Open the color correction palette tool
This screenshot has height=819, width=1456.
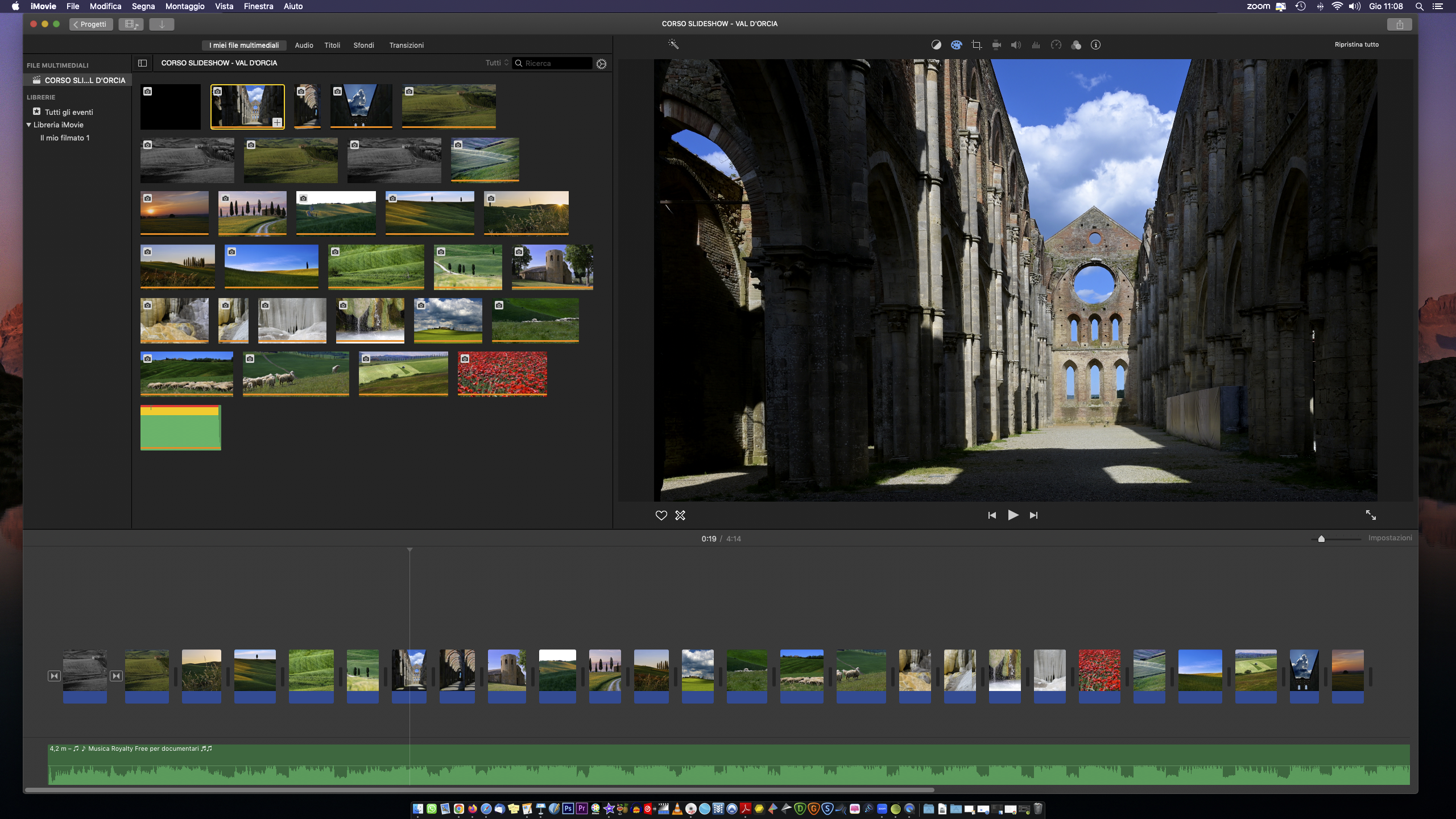956,45
